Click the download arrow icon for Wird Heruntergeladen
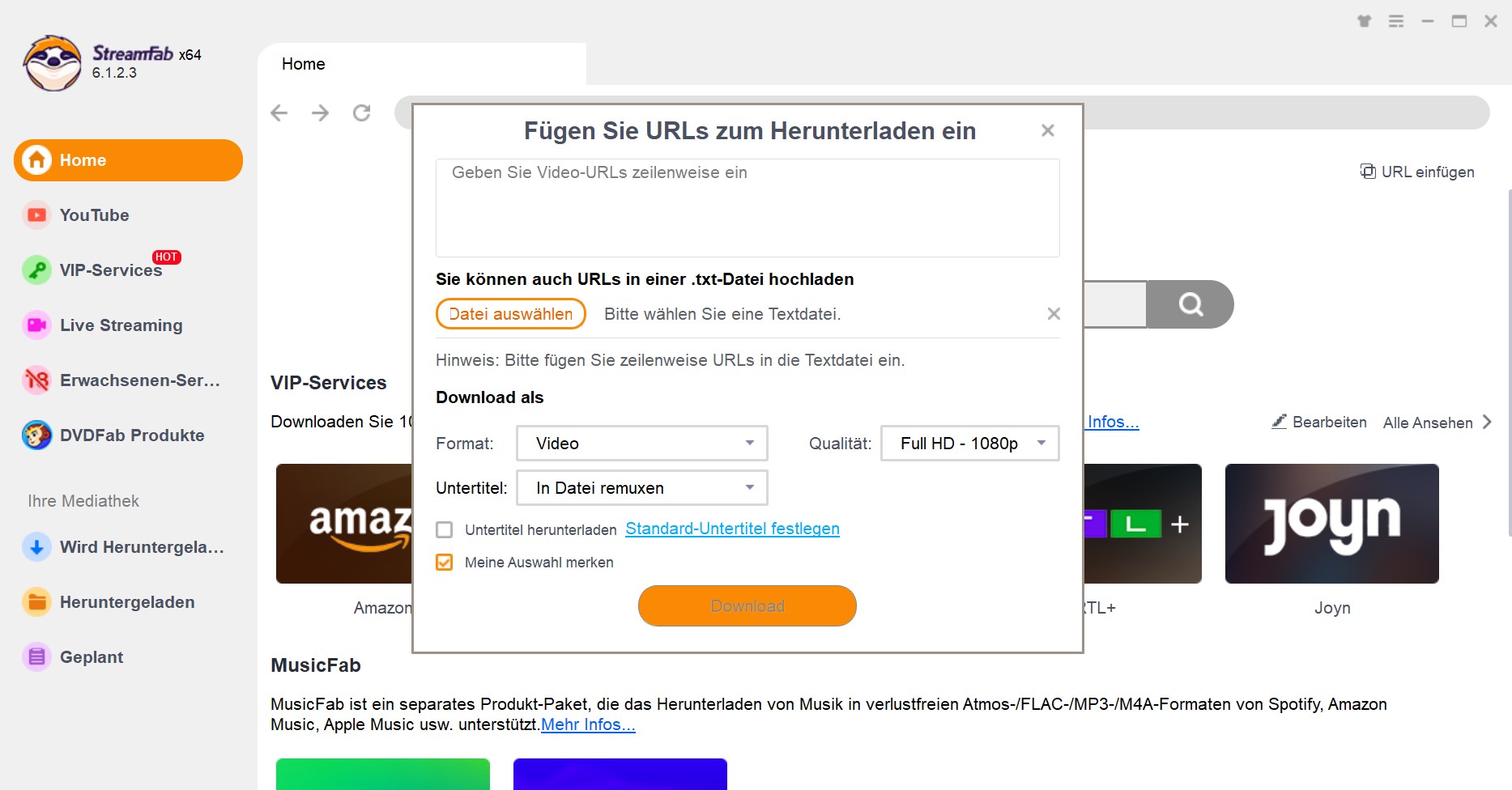The width and height of the screenshot is (1512, 790). click(x=36, y=547)
